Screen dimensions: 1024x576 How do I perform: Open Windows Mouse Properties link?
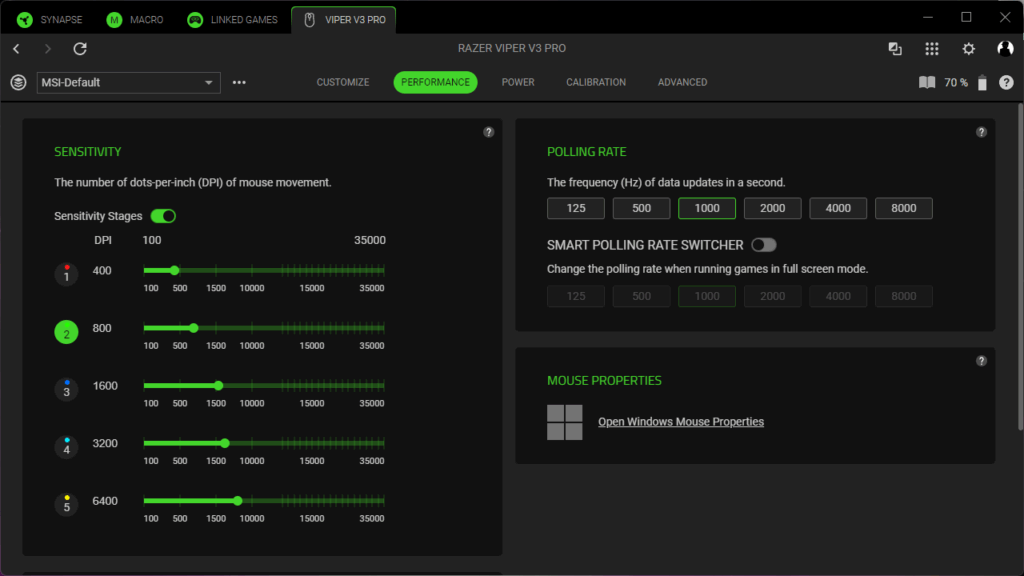click(680, 422)
